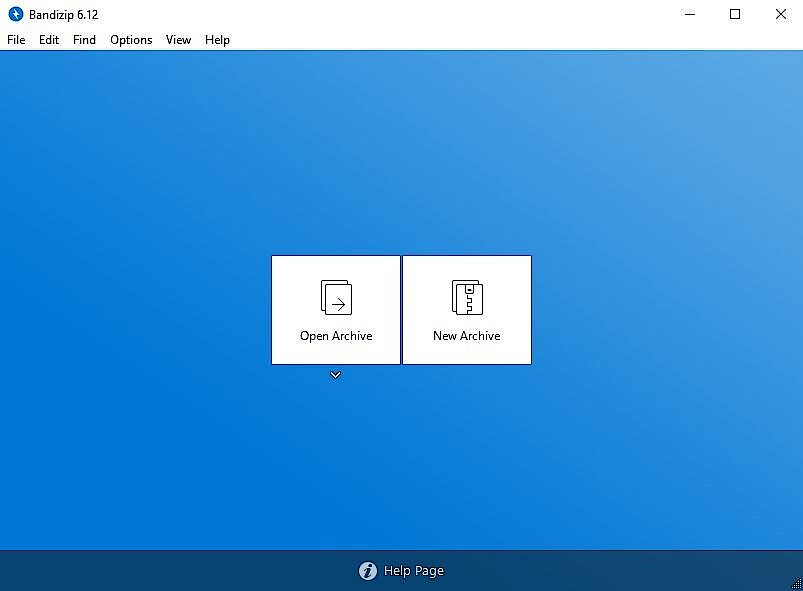This screenshot has width=803, height=591.
Task: Click the Bandizip logo in the title bar
Action: click(14, 14)
